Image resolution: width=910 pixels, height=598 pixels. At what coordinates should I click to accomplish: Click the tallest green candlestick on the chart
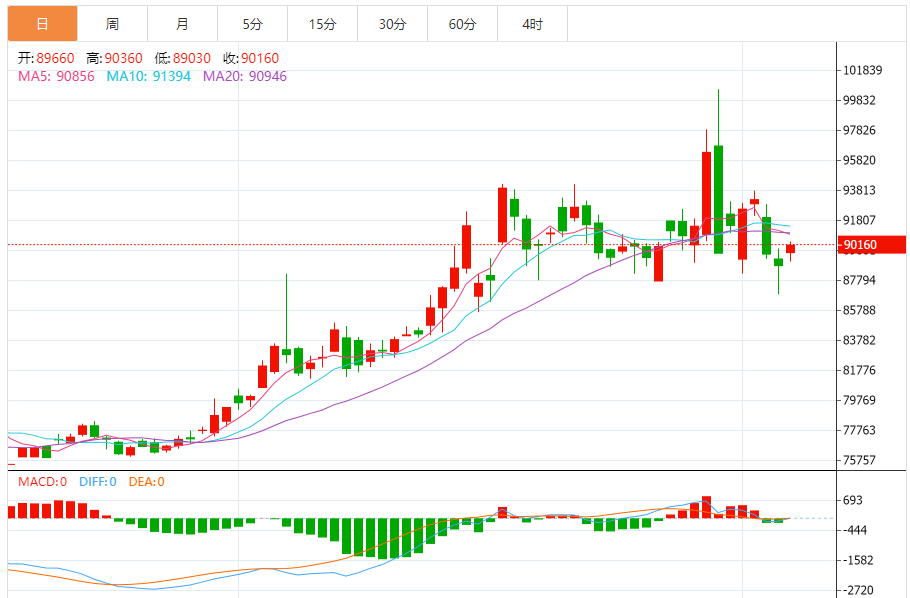[x=718, y=198]
